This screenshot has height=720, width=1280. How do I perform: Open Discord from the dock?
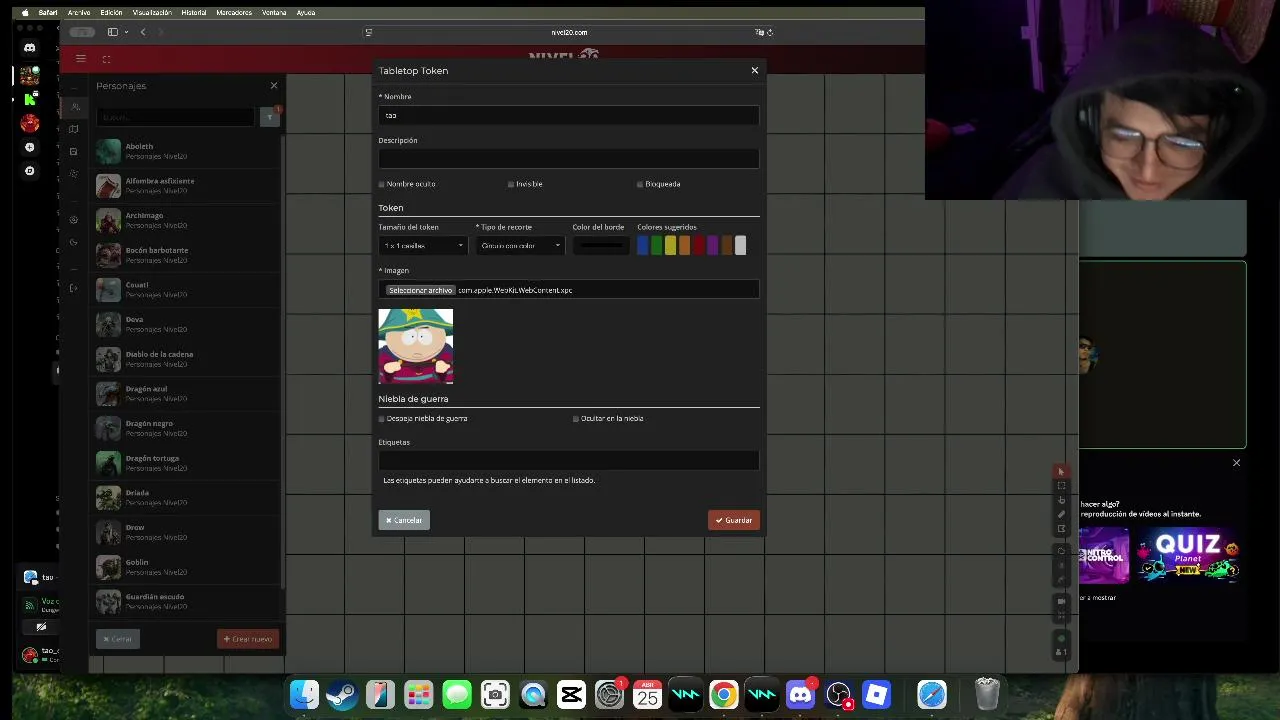coord(800,694)
